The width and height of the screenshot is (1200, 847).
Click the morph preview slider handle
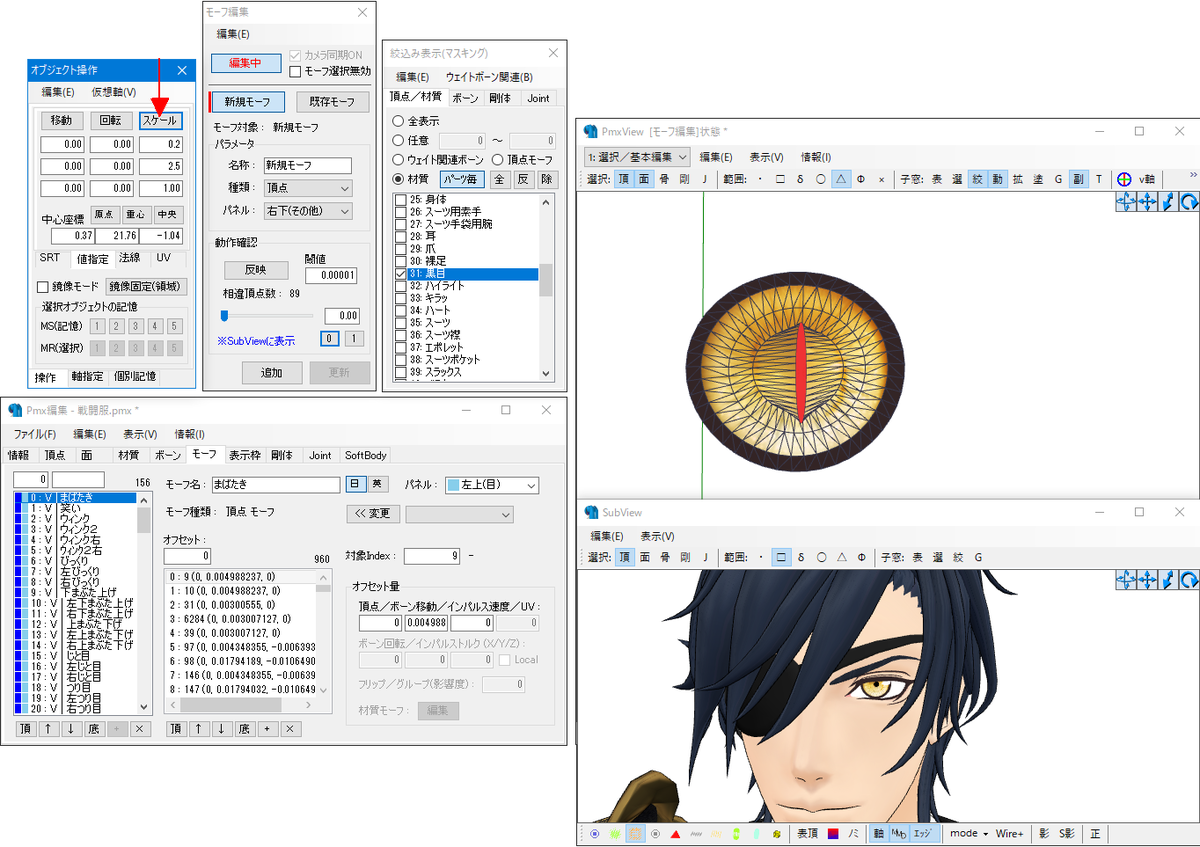(x=225, y=315)
